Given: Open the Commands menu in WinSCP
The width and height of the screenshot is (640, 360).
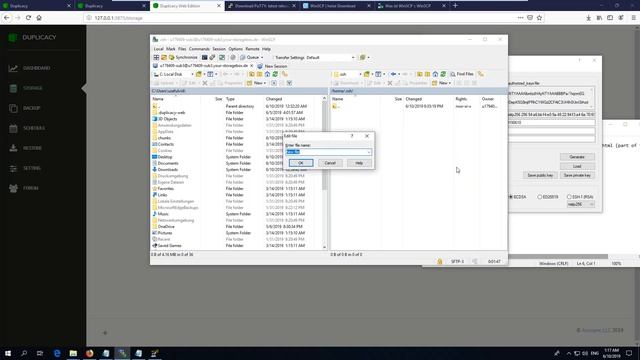Looking at the screenshot, I should click(x=199, y=49).
